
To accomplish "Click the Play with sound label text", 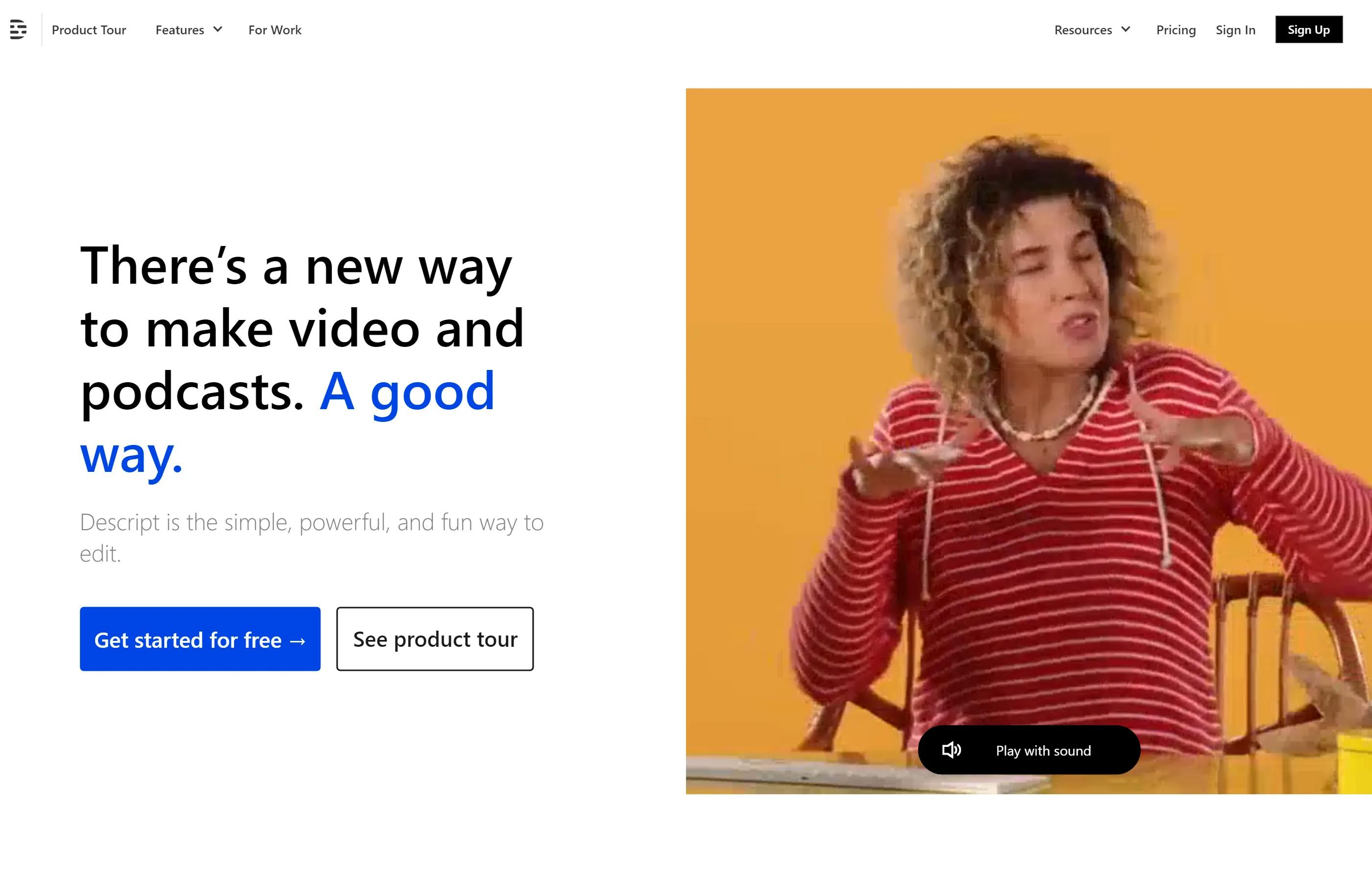I will pyautogui.click(x=1043, y=751).
